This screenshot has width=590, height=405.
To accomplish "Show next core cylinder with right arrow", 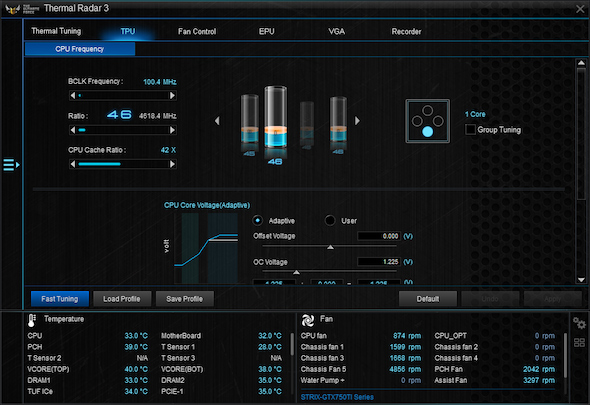I will tap(357, 121).
